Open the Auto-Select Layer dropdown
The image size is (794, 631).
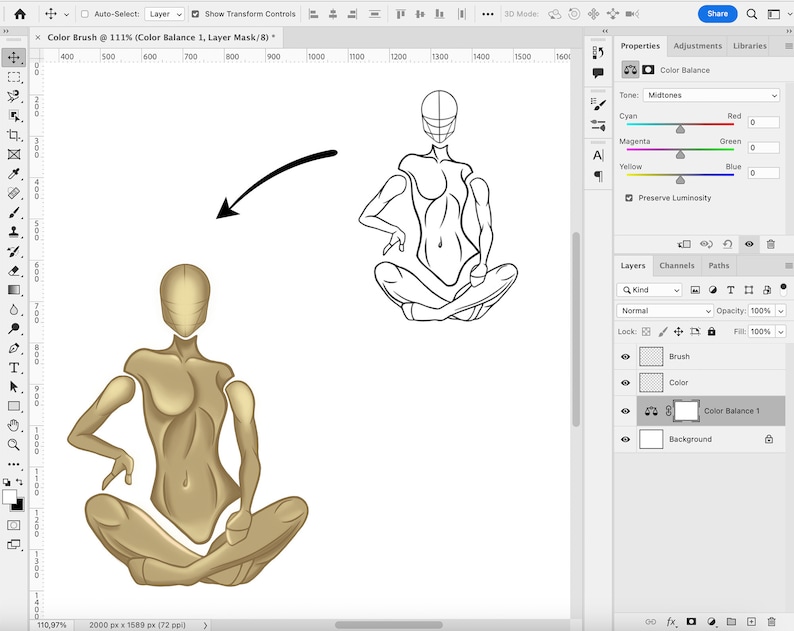pyautogui.click(x=165, y=14)
